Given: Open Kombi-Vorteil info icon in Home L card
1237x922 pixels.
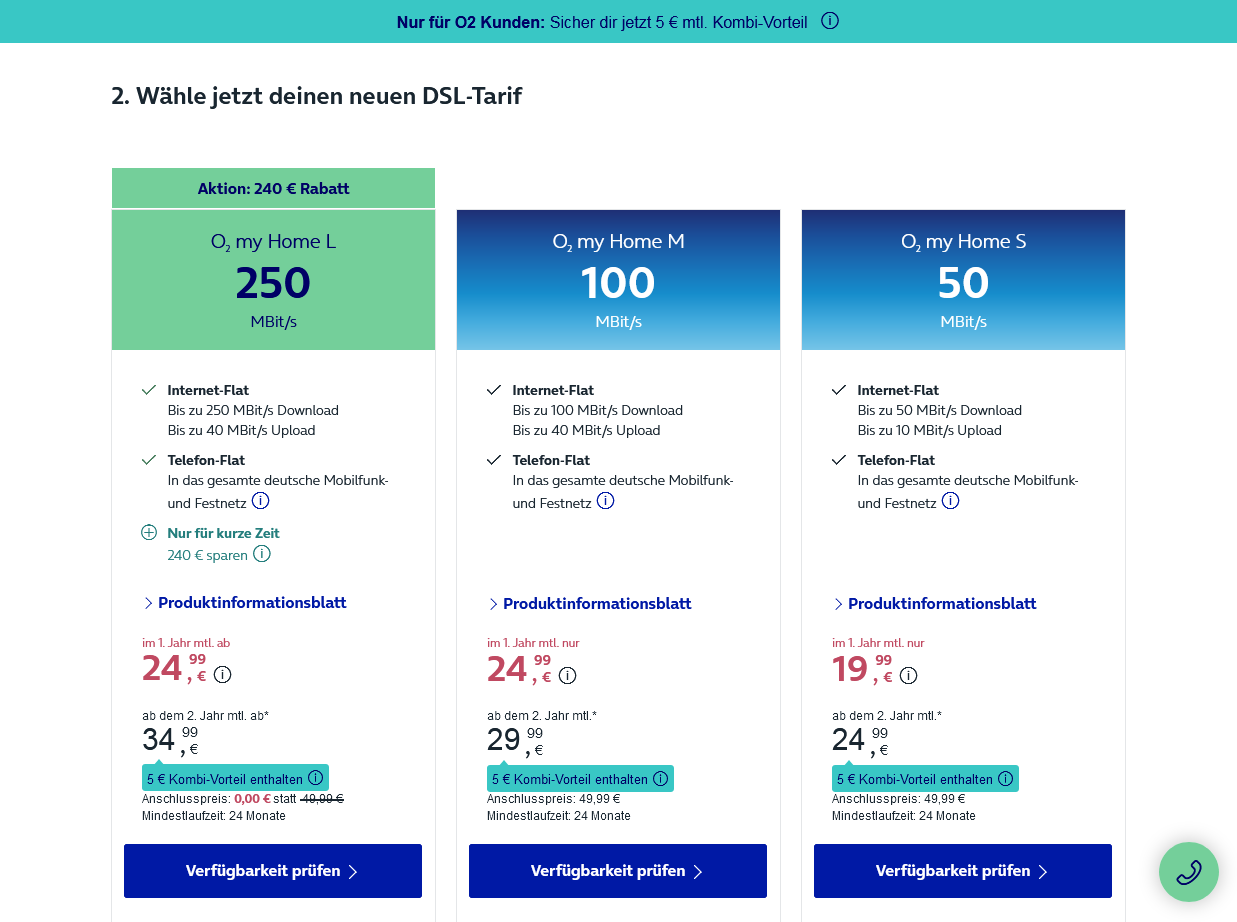Looking at the screenshot, I should pos(316,778).
